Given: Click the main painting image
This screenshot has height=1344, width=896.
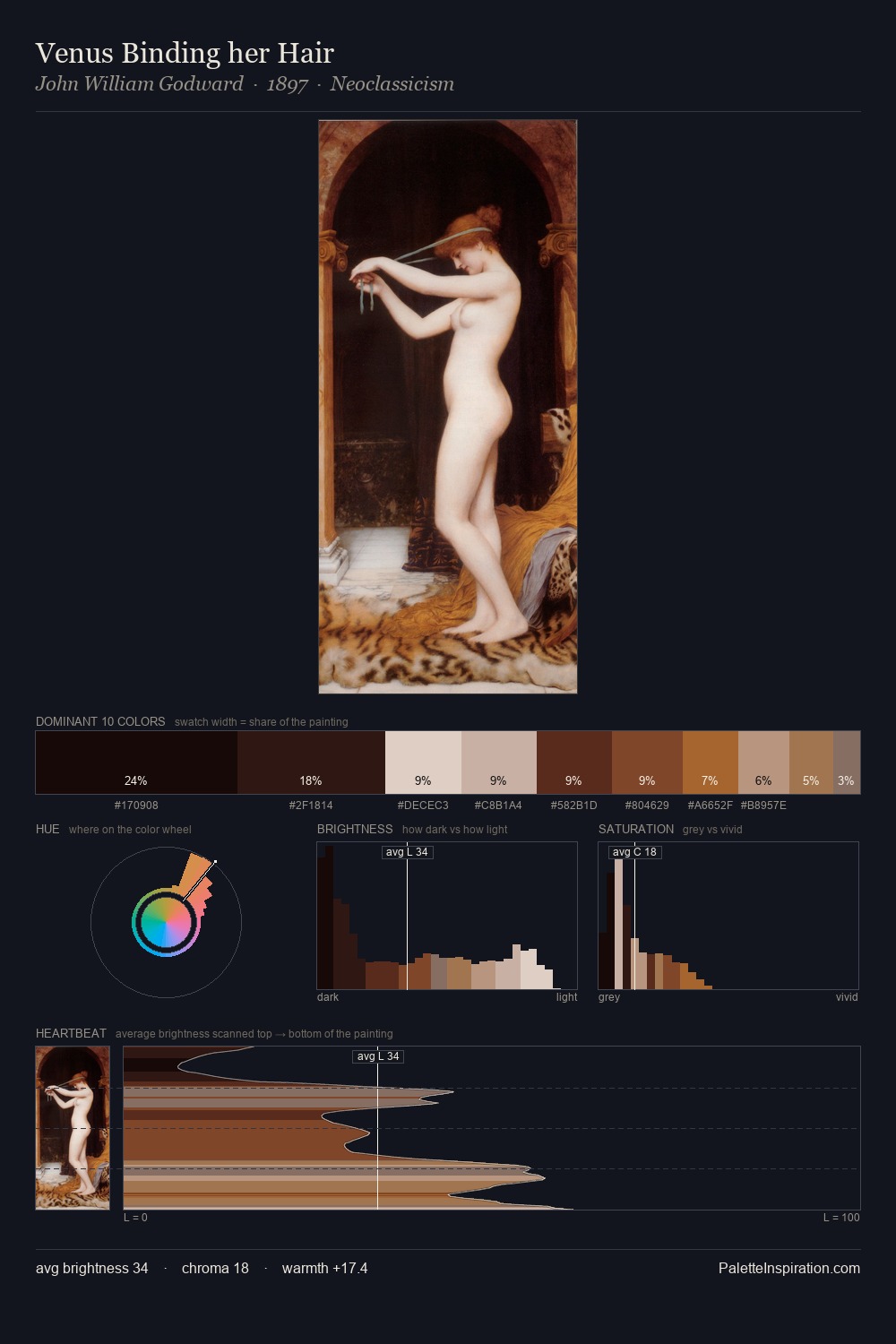Looking at the screenshot, I should [448, 407].
